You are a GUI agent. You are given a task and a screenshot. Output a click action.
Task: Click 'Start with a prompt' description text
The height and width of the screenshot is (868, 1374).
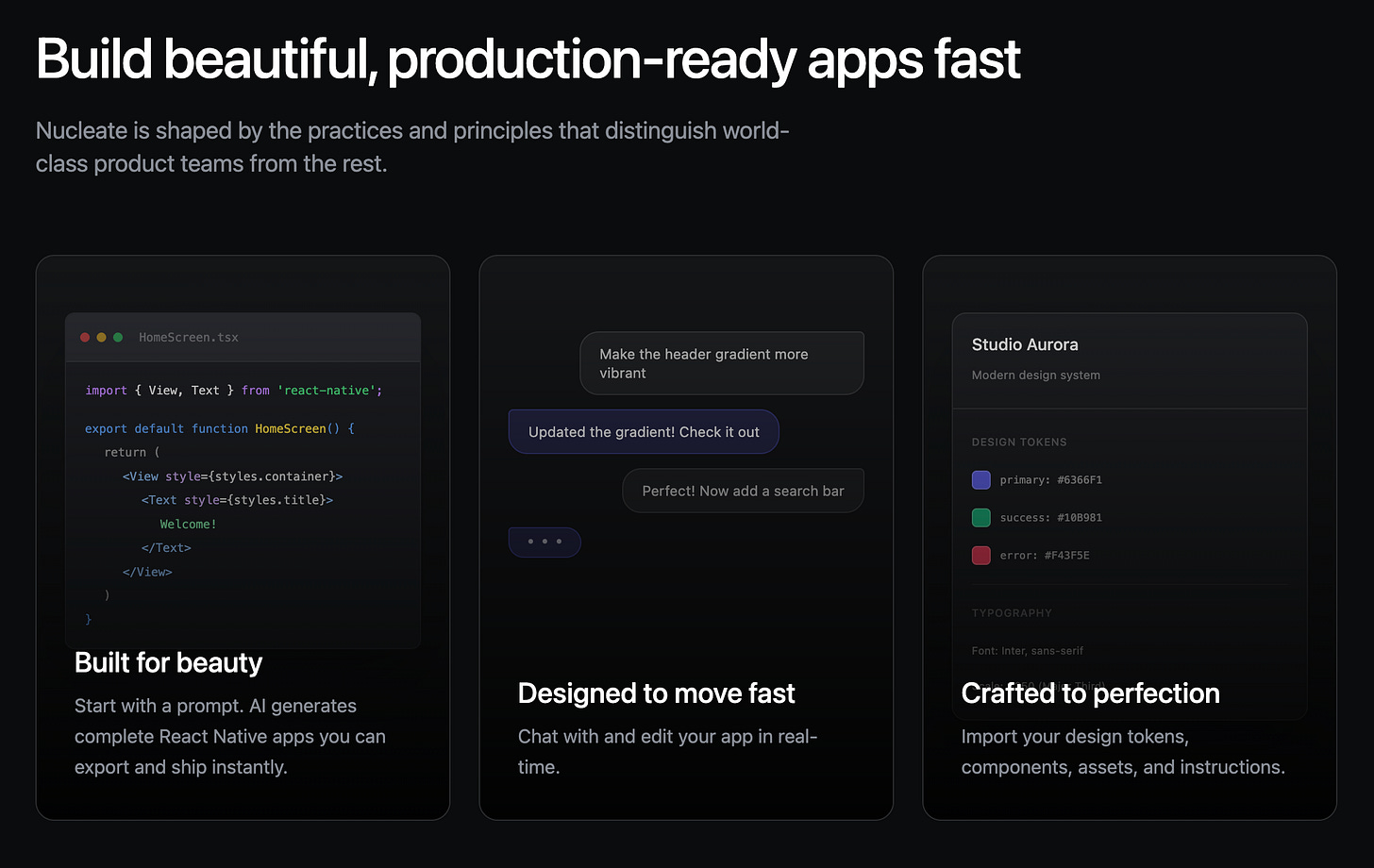click(x=230, y=736)
